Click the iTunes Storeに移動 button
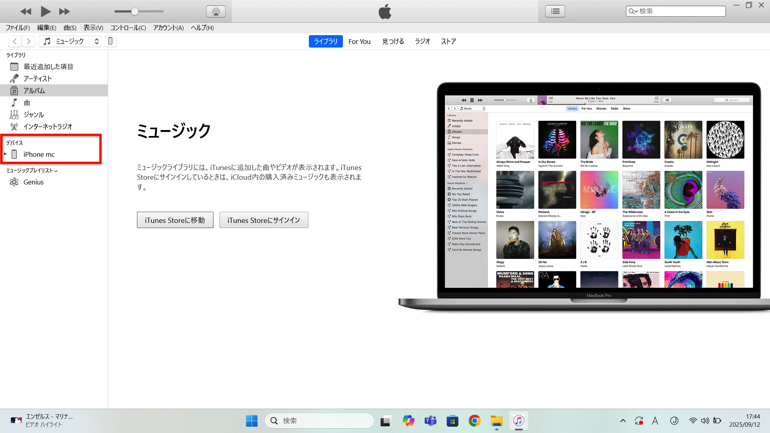Viewport: 770px width, 433px height. click(x=175, y=220)
